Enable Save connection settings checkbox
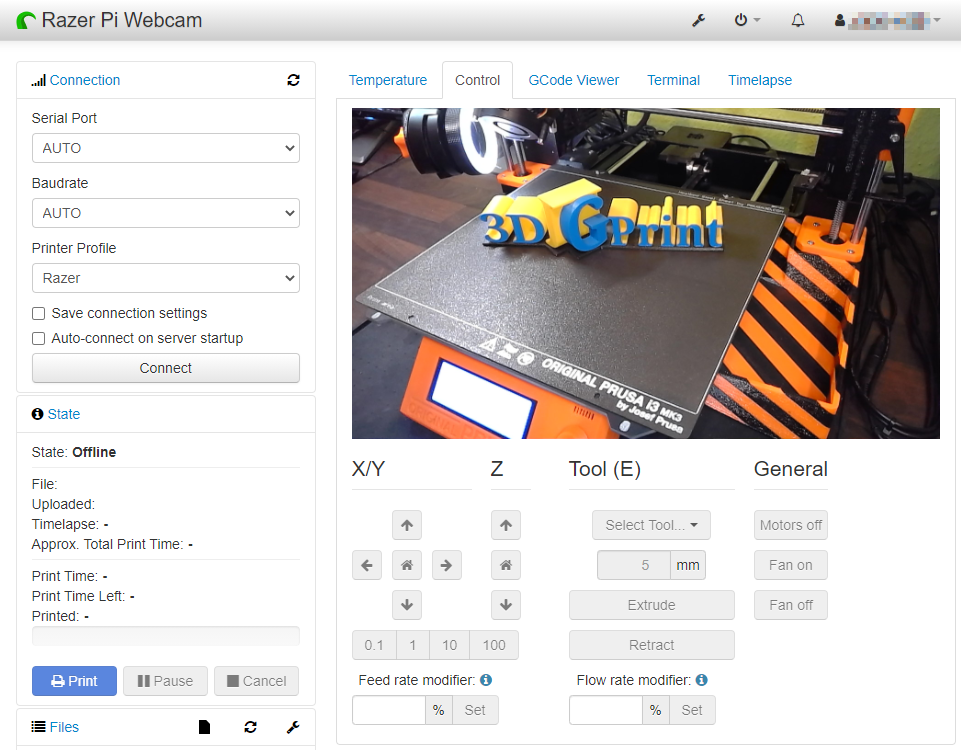The height and width of the screenshot is (750, 961). (39, 313)
